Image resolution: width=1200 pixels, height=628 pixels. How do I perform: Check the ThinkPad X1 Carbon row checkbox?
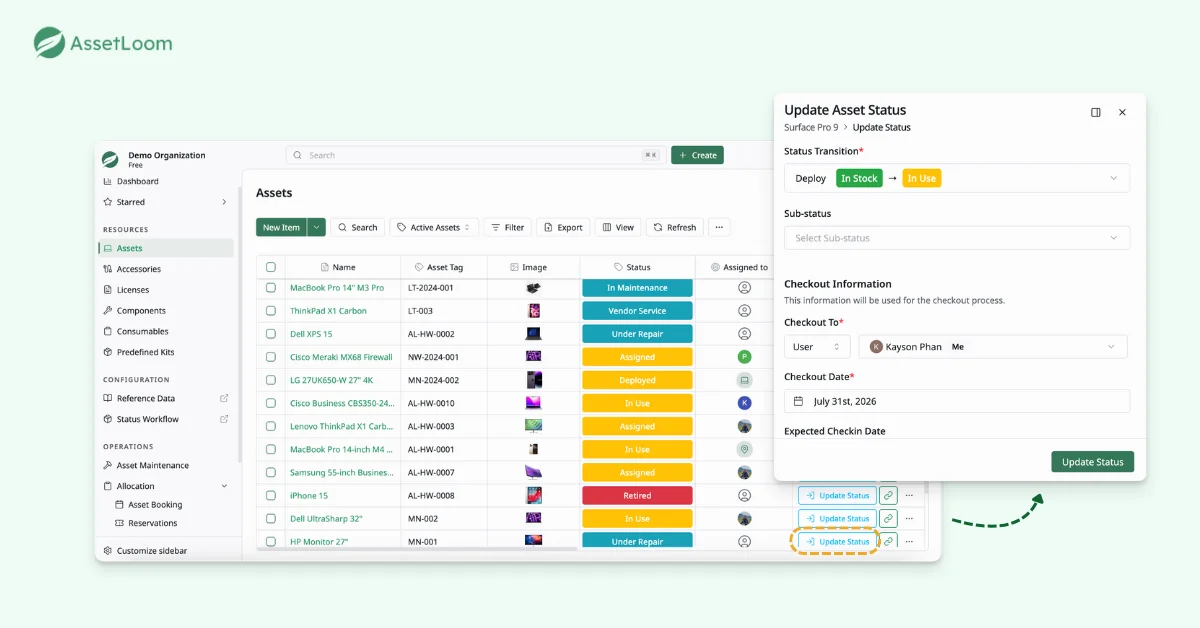271,311
